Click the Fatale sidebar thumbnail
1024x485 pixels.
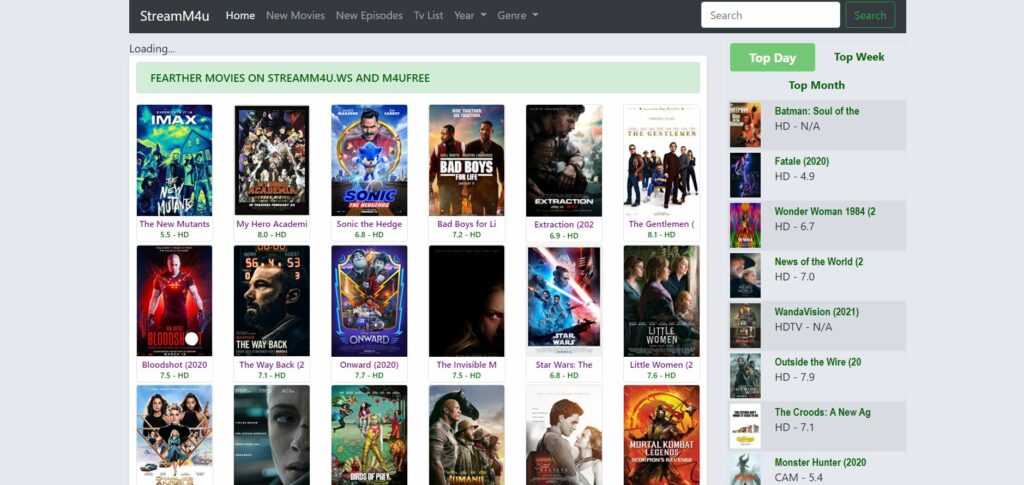pyautogui.click(x=745, y=175)
